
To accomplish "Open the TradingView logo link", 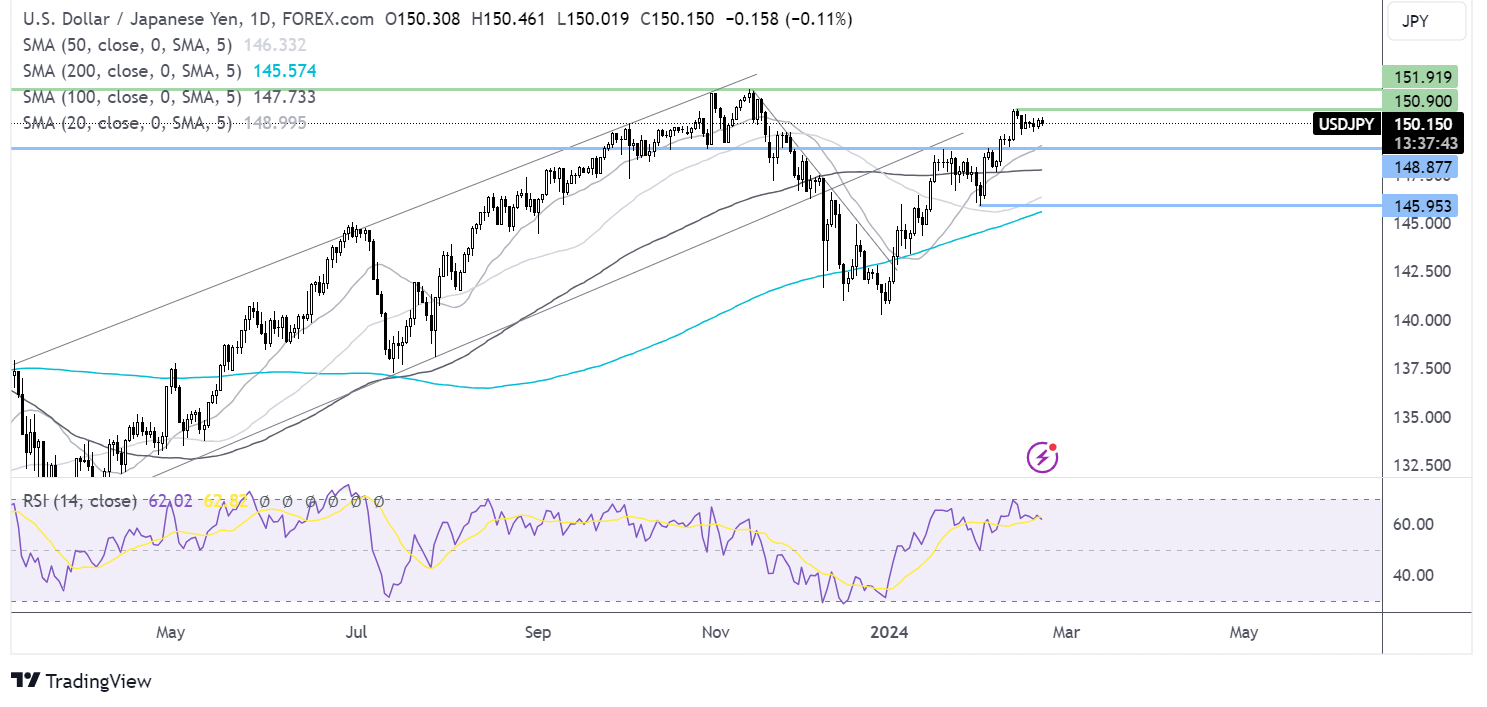I will tap(82, 681).
